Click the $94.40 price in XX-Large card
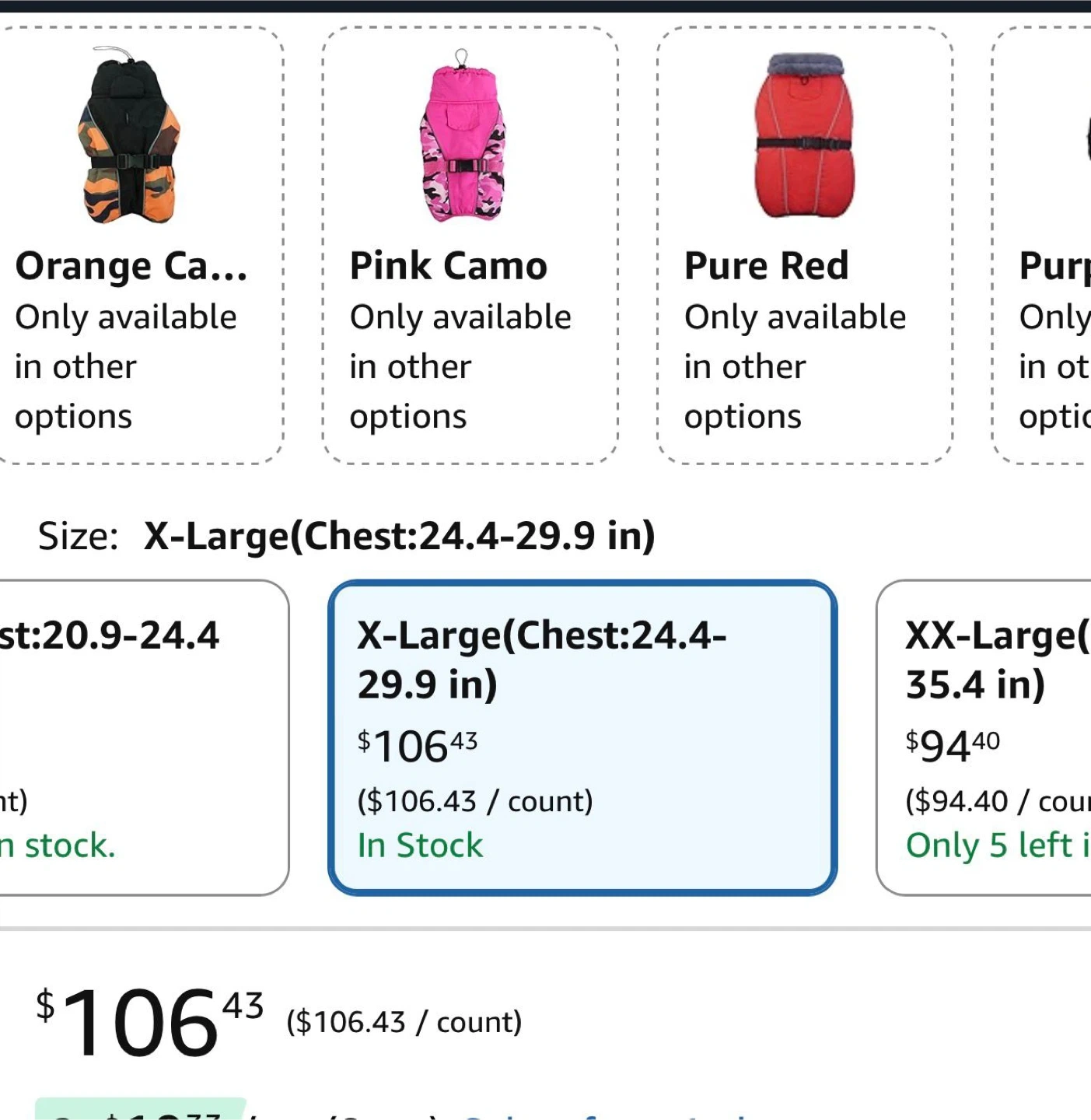The height and width of the screenshot is (1120, 1091). coord(953,746)
